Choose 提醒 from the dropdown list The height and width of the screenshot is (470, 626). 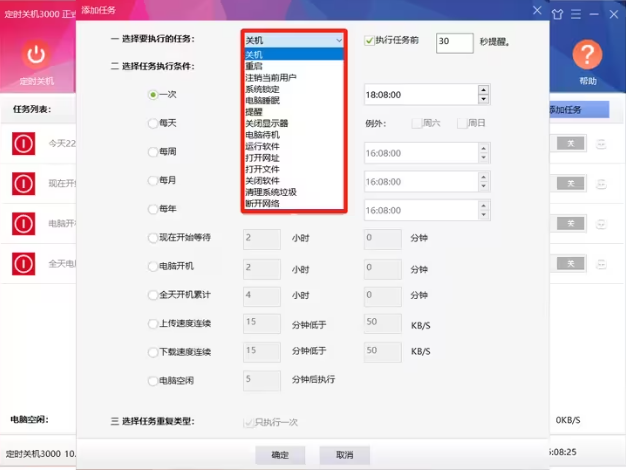294,112
